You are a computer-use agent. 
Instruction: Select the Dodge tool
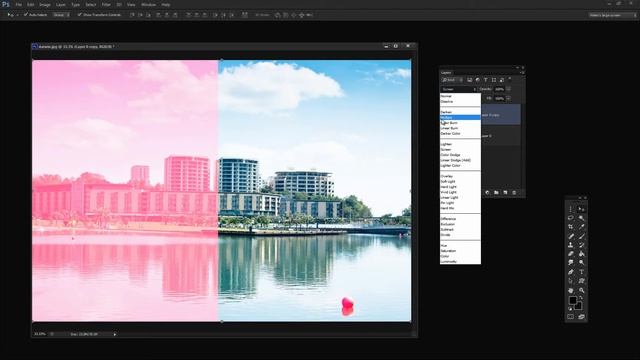tap(582, 263)
